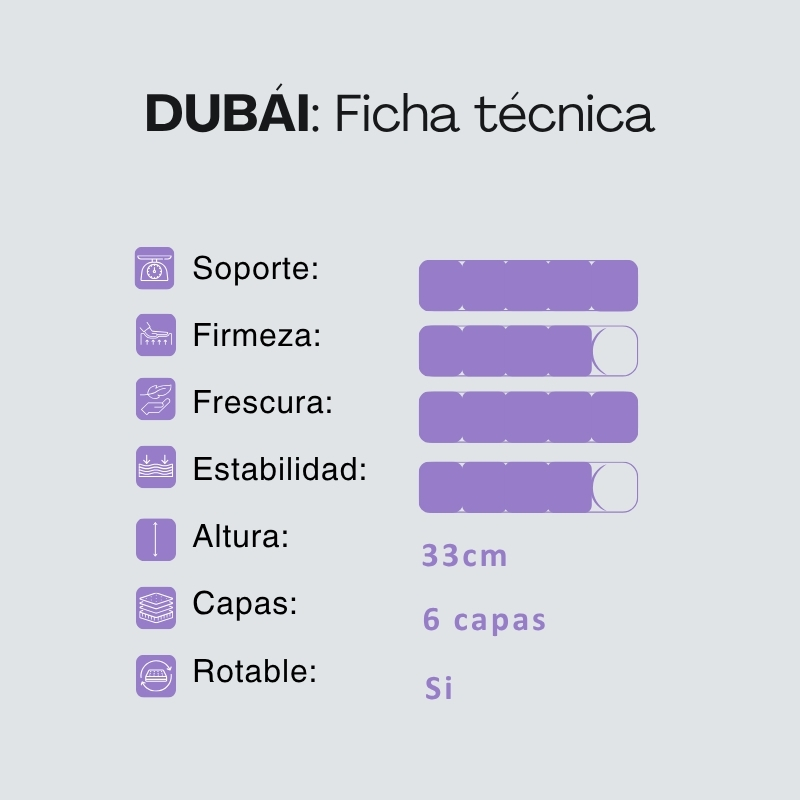Image resolution: width=800 pixels, height=800 pixels.
Task: Click the Firmeza mattress icon
Action: (x=155, y=336)
